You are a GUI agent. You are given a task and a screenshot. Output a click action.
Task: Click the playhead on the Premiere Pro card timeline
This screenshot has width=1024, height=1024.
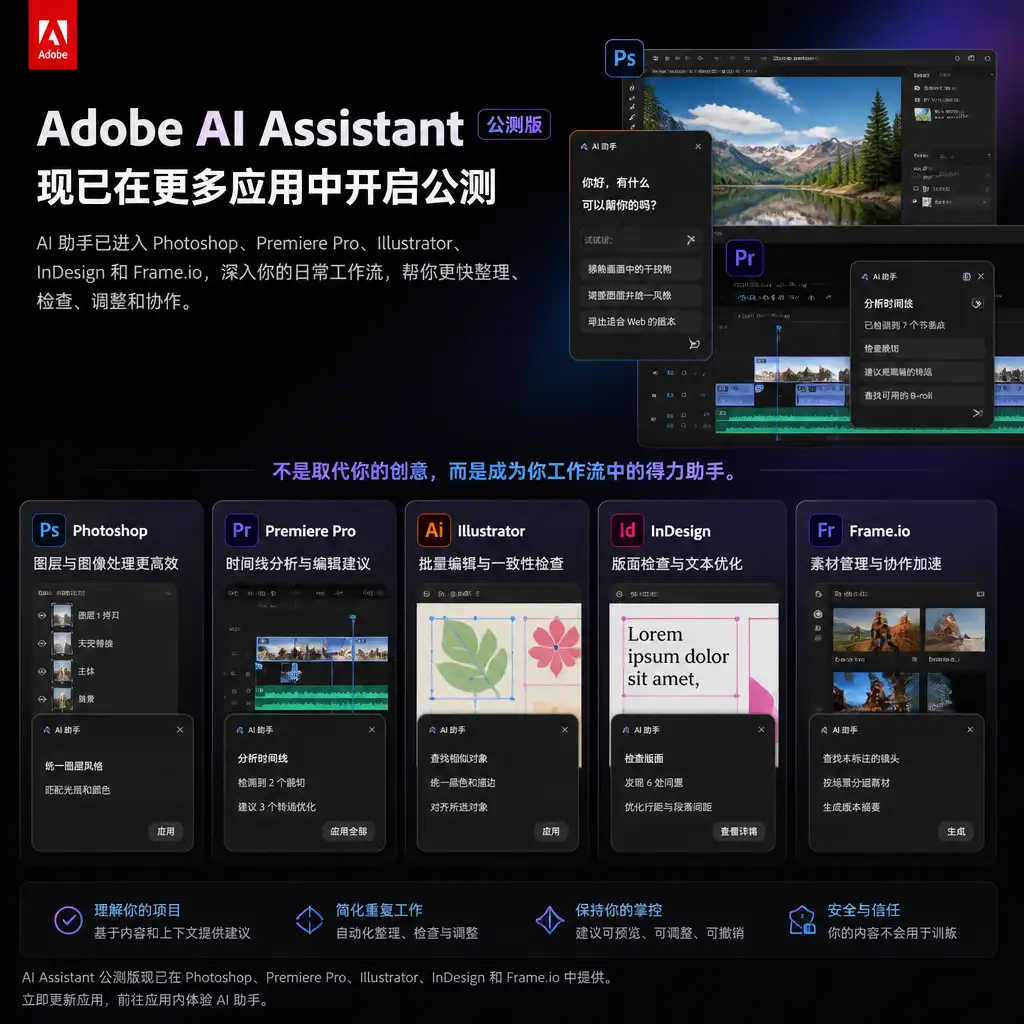353,618
